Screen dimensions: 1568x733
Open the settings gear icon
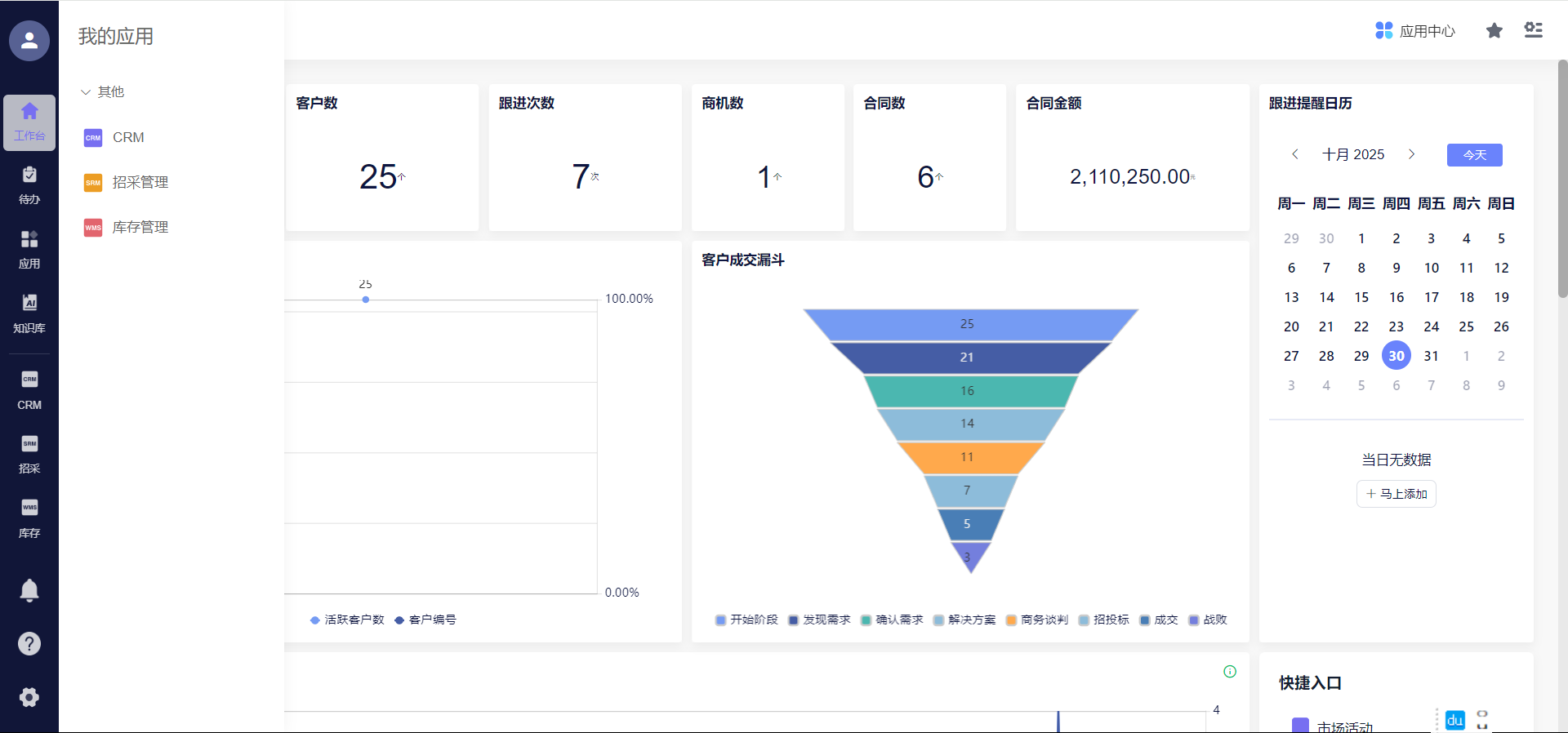point(29,697)
